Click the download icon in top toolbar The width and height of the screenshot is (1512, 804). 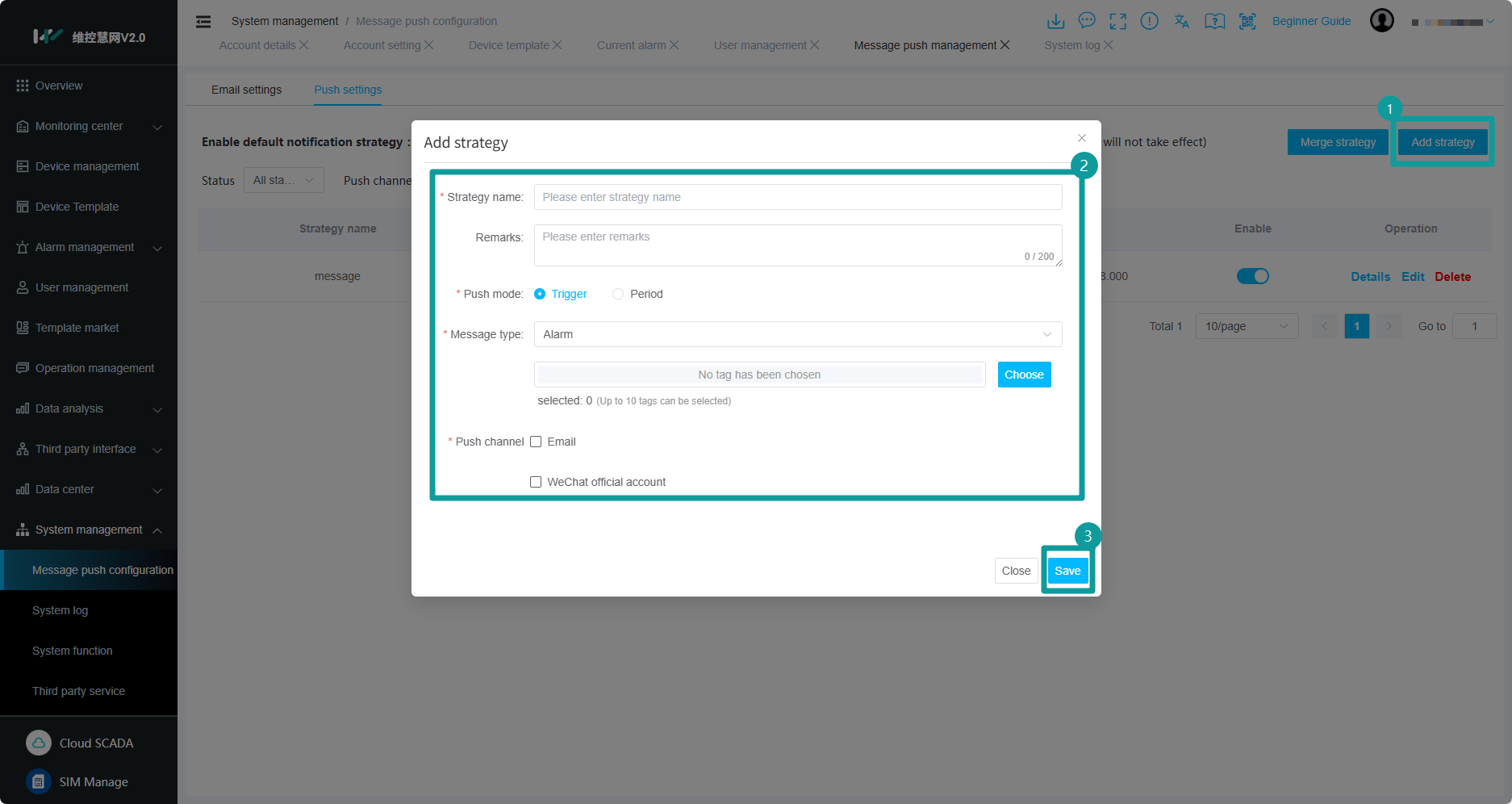1055,21
